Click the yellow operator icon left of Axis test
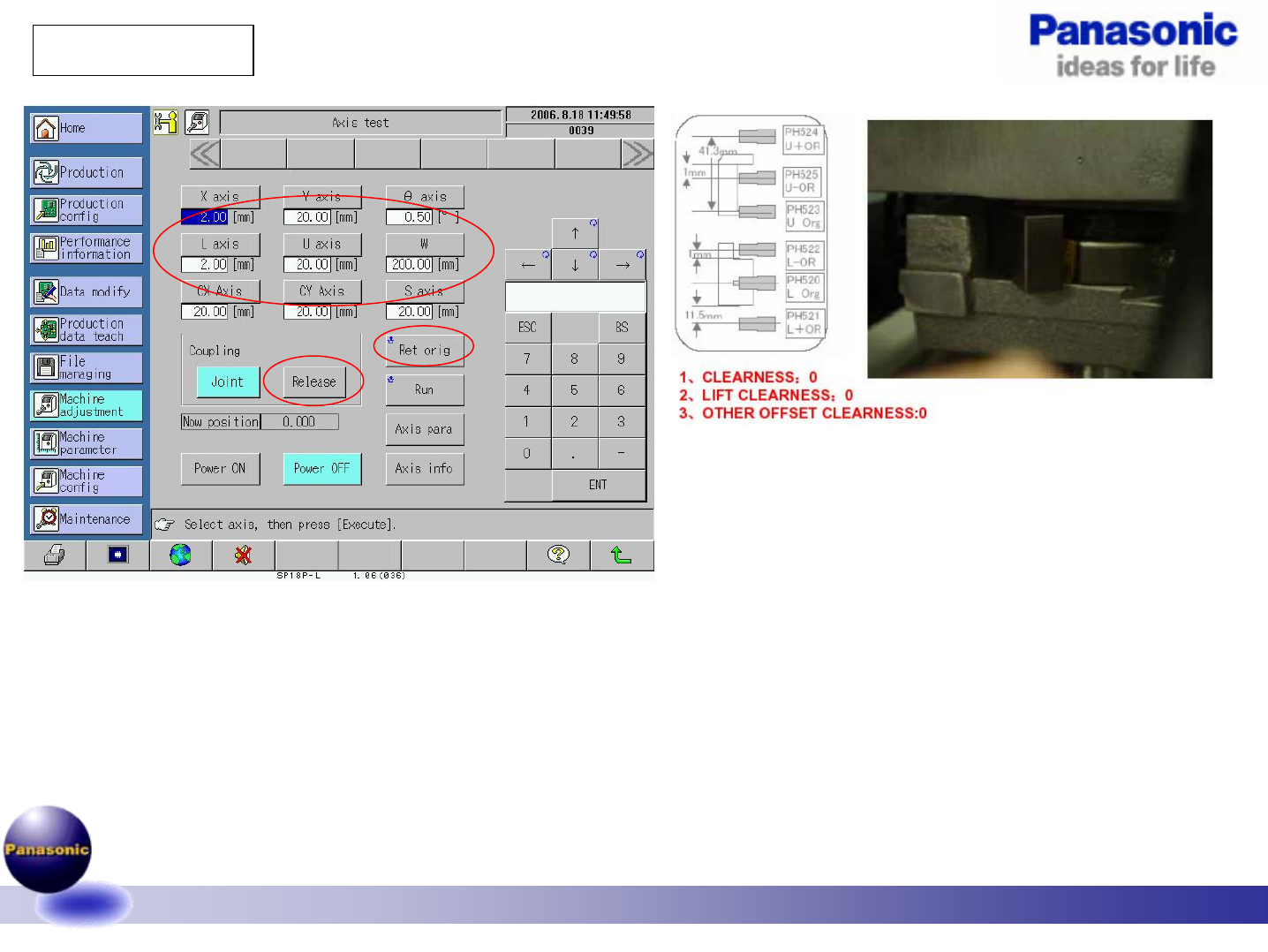Image resolution: width=1268 pixels, height=952 pixels. 165,122
